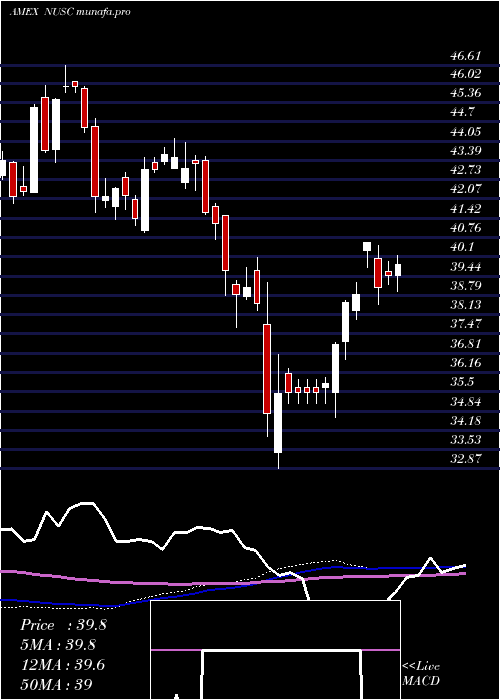The image size is (500, 700).
Task: Click the Live MACD label
Action: click(x=421, y=674)
